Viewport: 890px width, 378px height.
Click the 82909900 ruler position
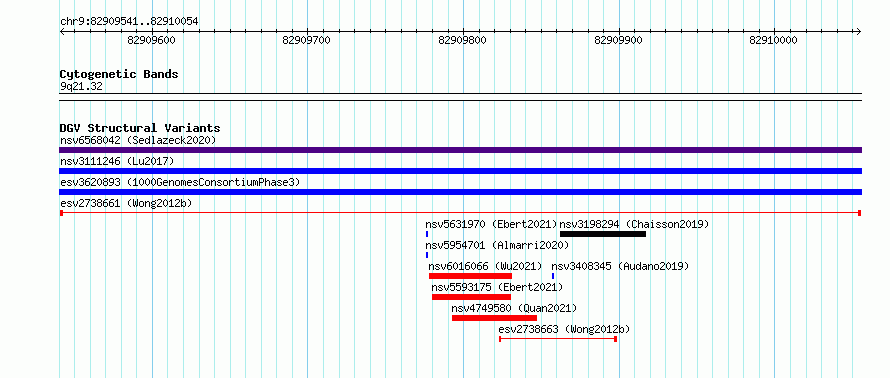[618, 40]
